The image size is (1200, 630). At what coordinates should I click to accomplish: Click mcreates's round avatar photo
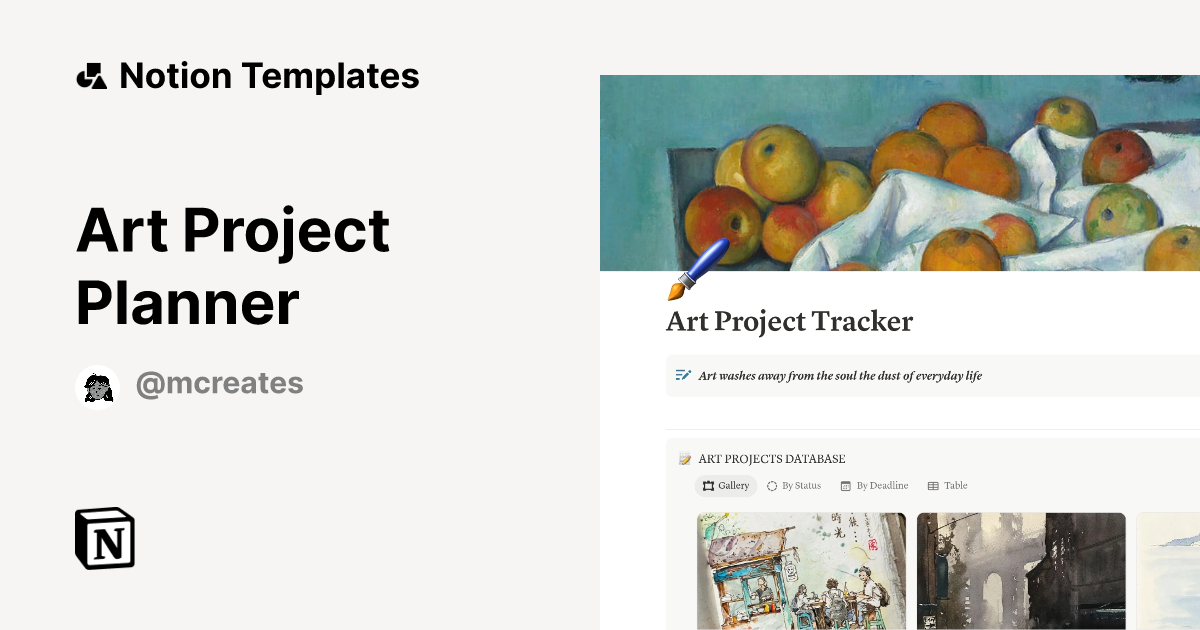[x=97, y=387]
